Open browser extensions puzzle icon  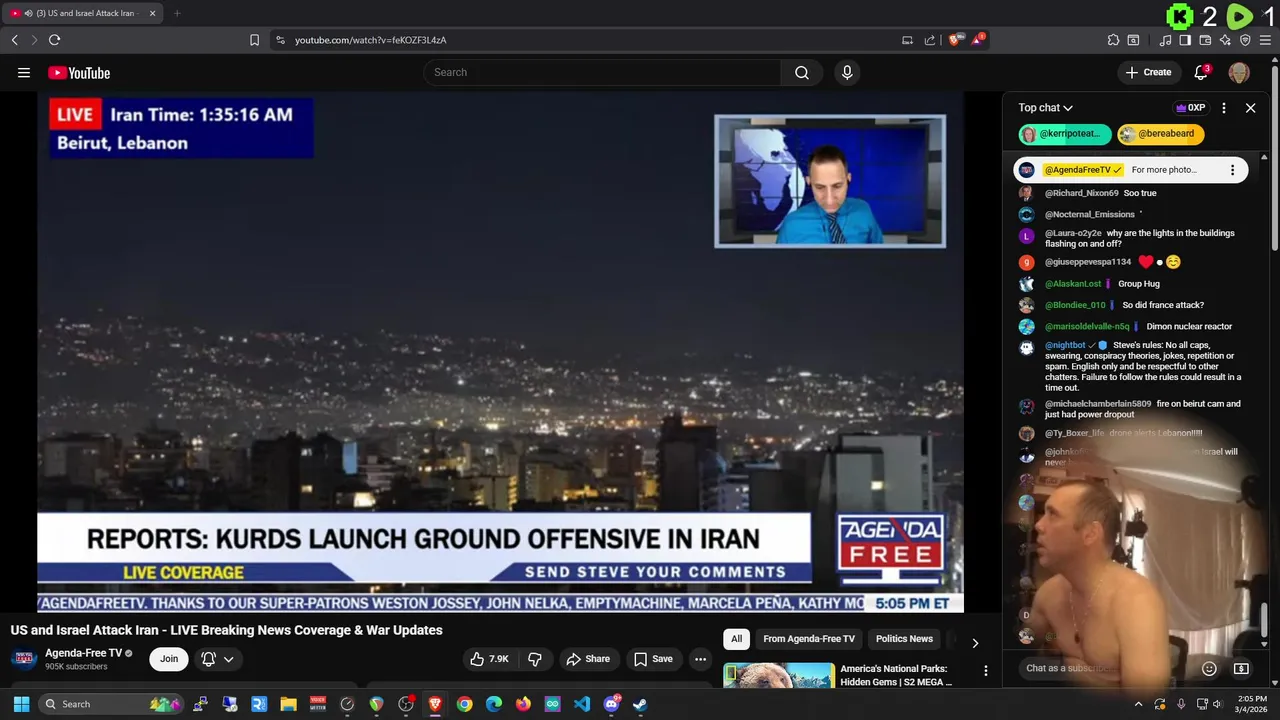click(x=1113, y=40)
